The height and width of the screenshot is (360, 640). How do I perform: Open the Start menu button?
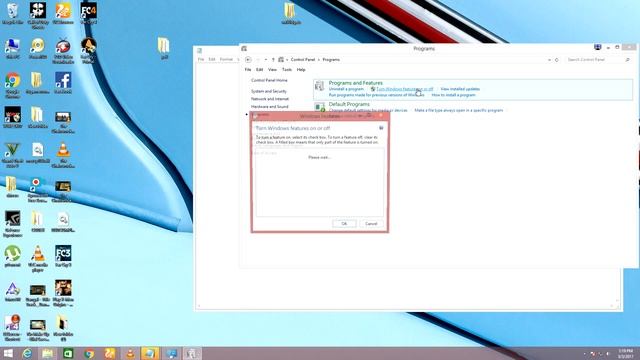pos(7,353)
